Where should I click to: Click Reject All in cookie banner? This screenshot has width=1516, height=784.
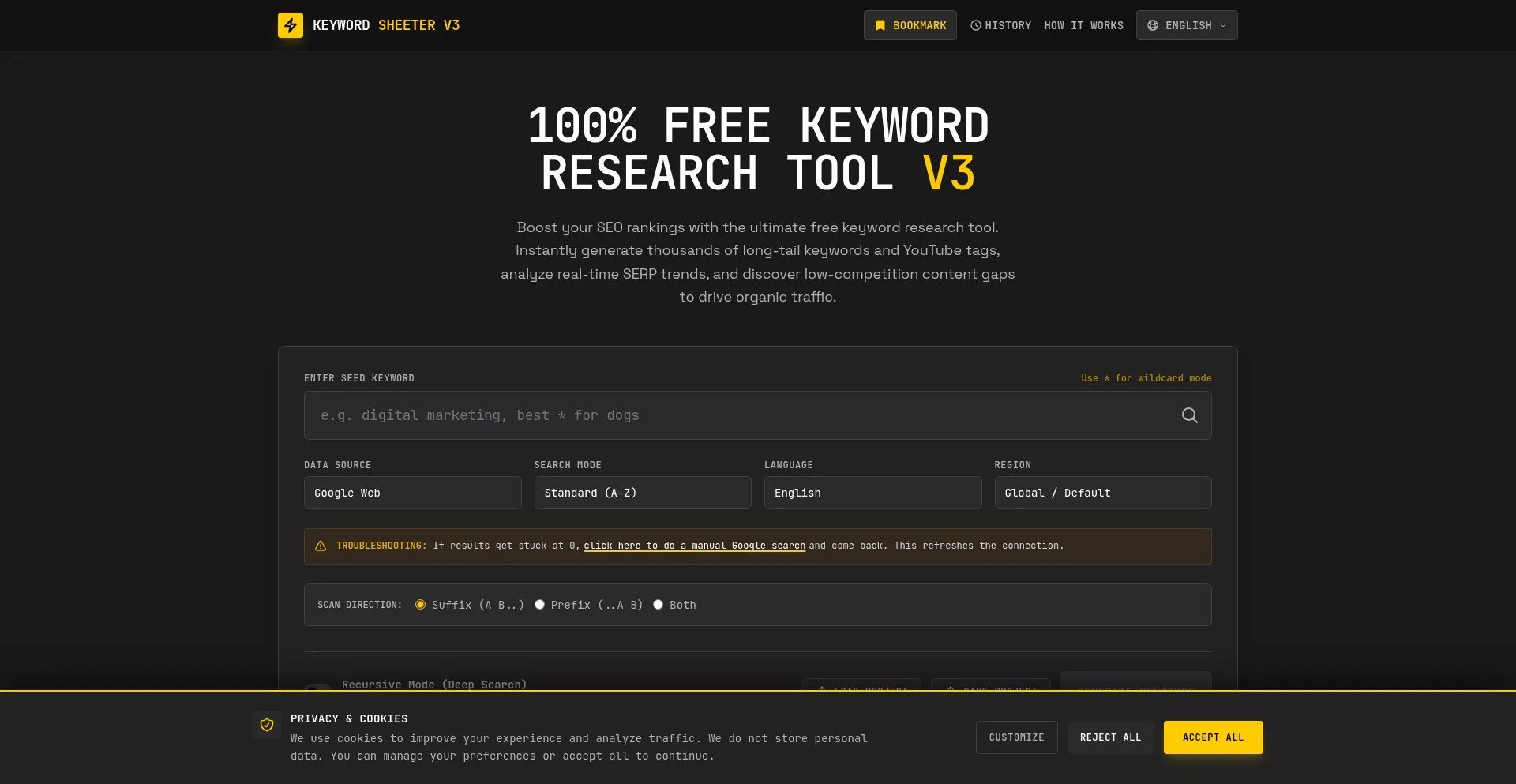click(x=1110, y=737)
